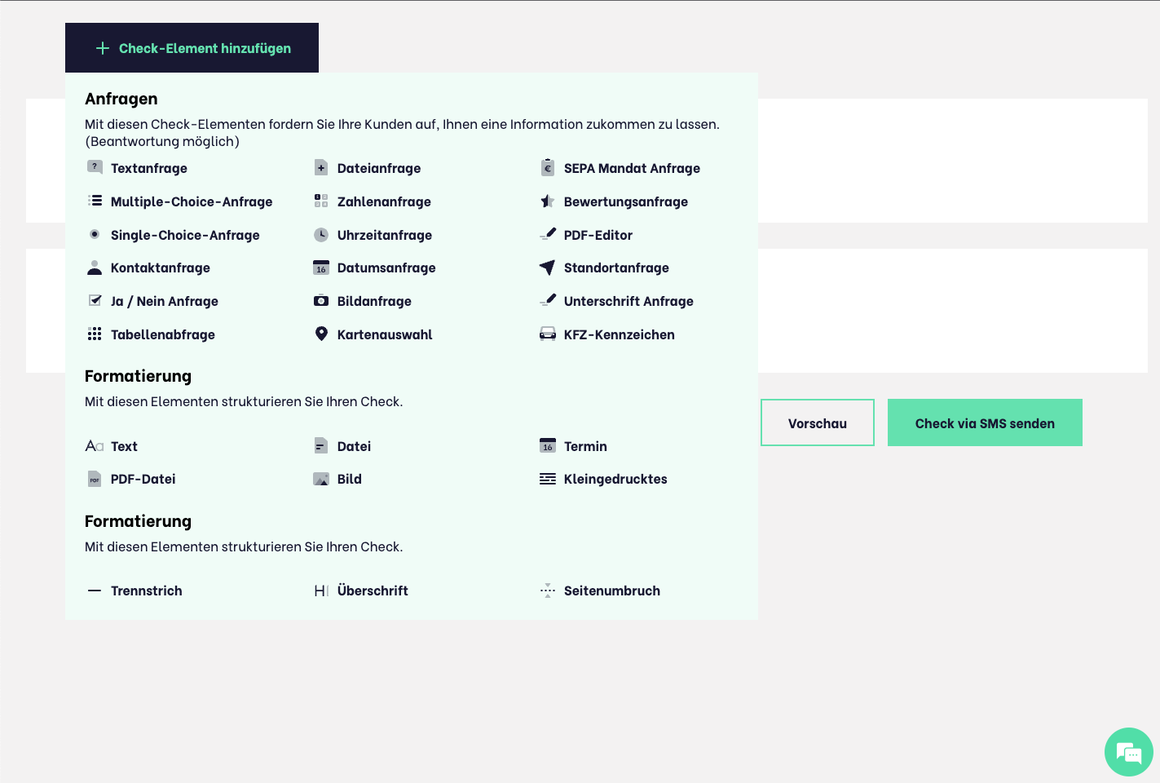Add the Kontaktanfrage element
1160x783 pixels.
pos(161,268)
